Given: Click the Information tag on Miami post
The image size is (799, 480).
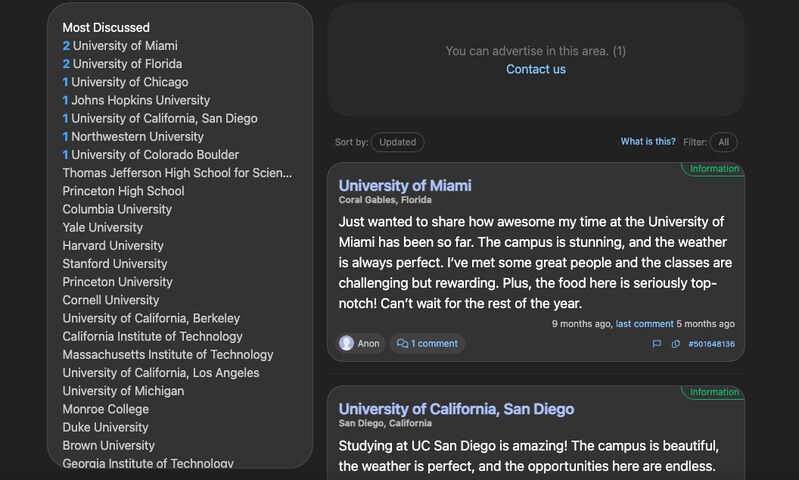Looking at the screenshot, I should tap(714, 169).
